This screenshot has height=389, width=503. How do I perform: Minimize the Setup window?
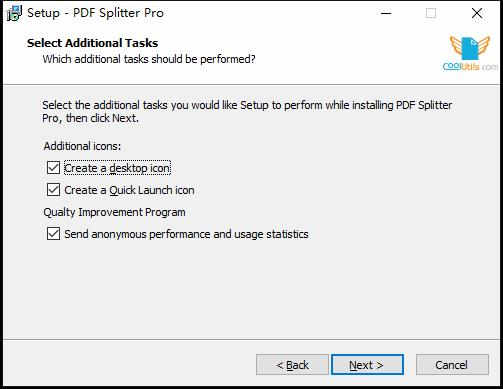(386, 13)
